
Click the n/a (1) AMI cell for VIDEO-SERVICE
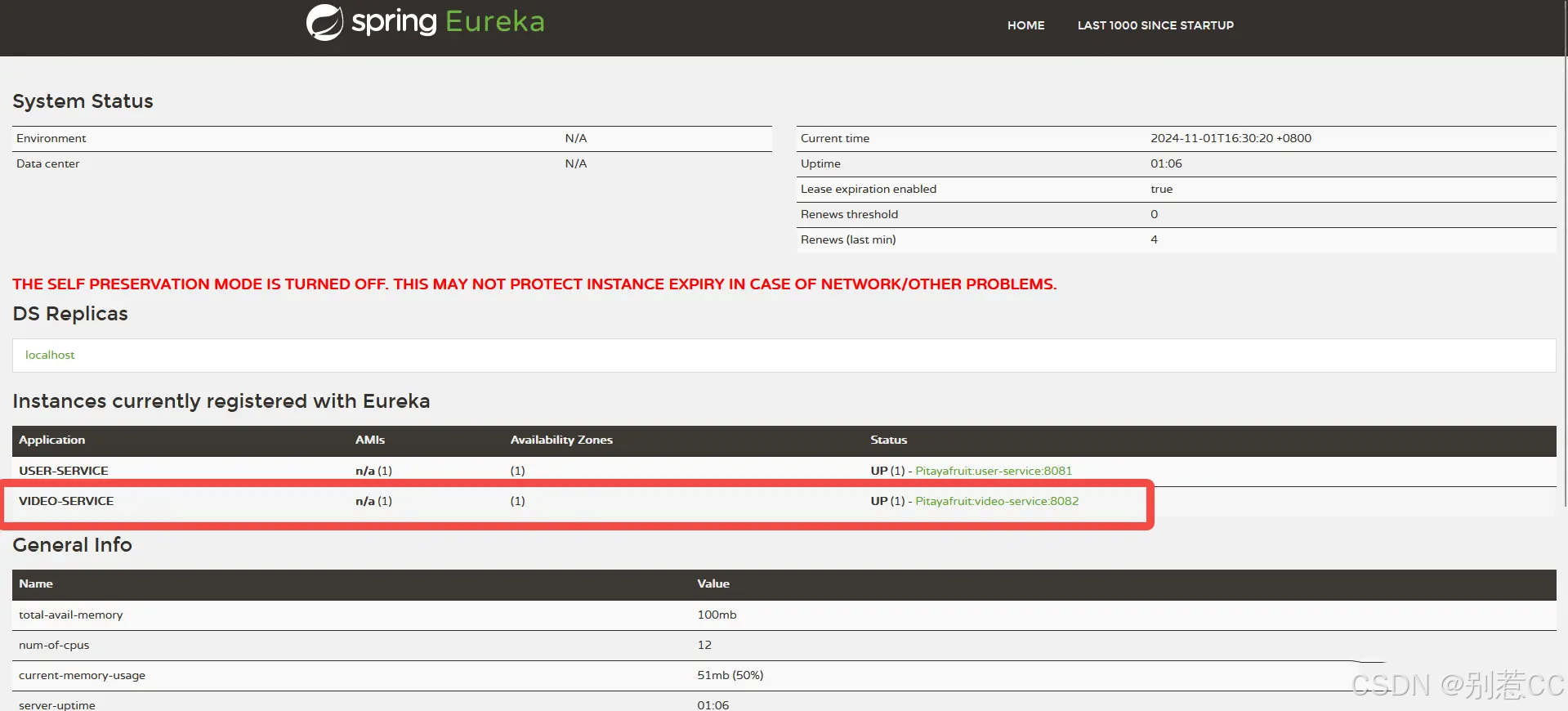point(373,501)
